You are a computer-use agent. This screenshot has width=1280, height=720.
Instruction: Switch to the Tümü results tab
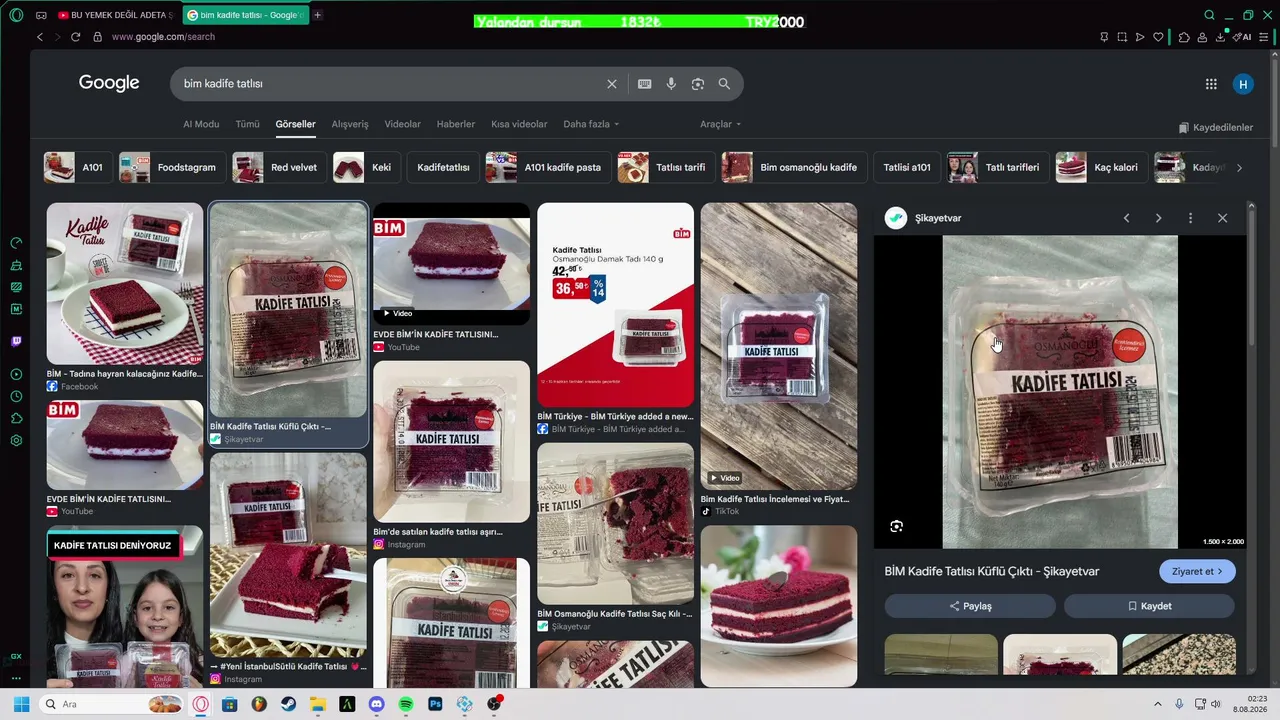tap(247, 124)
